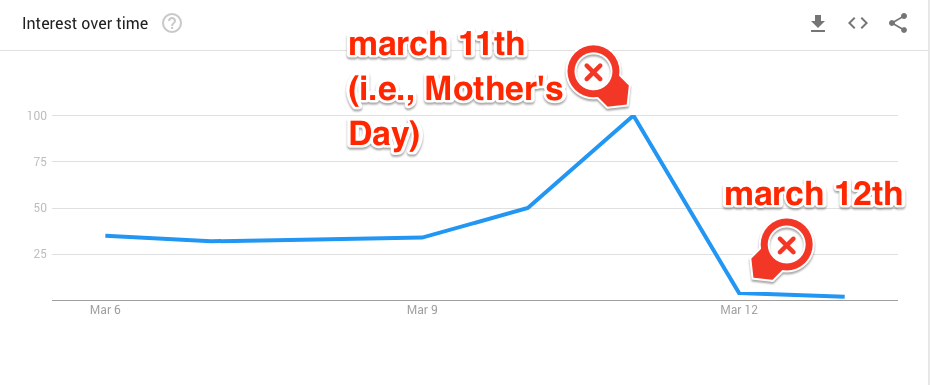Select the peak data point at 100
Screen dimensions: 930x385
pyautogui.click(x=633, y=116)
